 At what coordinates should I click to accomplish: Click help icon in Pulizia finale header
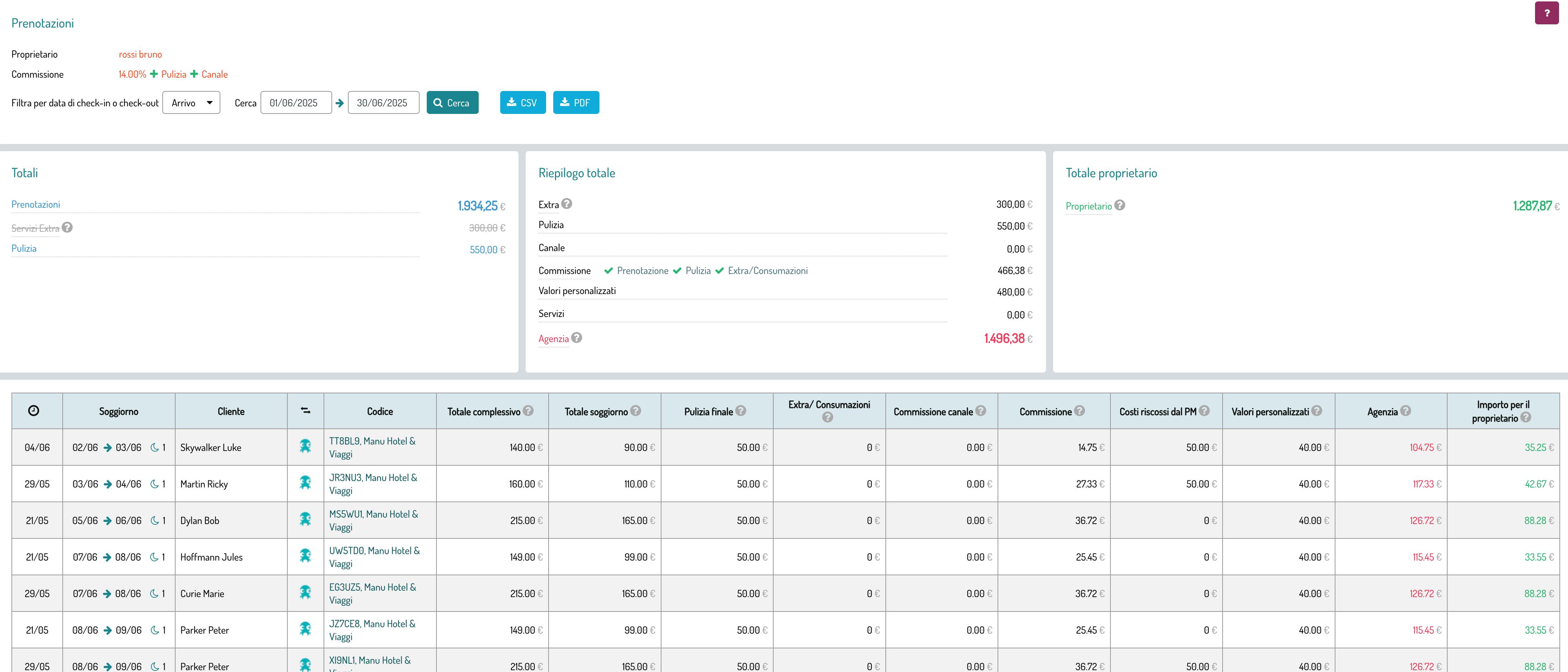coord(741,411)
